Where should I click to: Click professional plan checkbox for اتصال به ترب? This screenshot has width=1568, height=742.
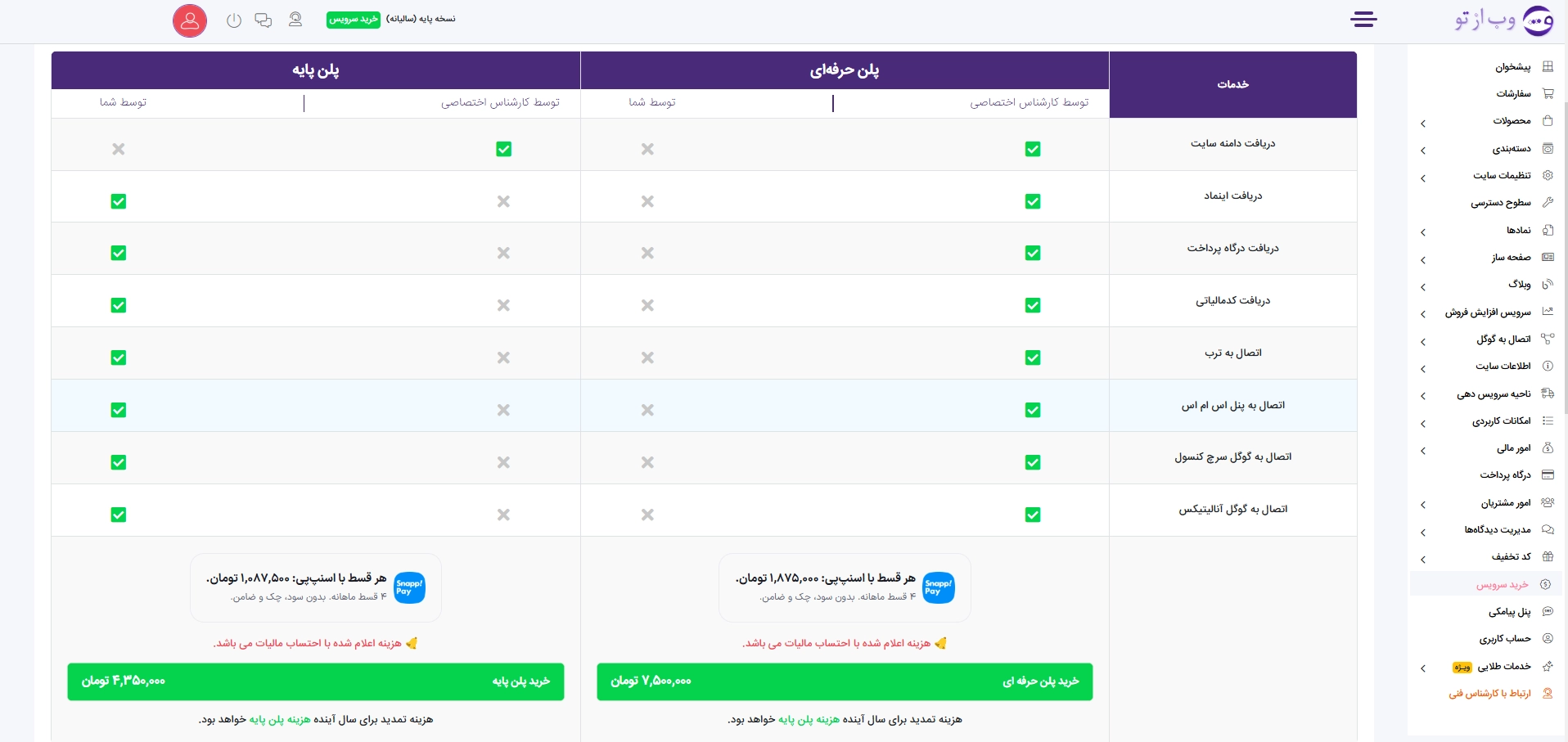click(1033, 358)
